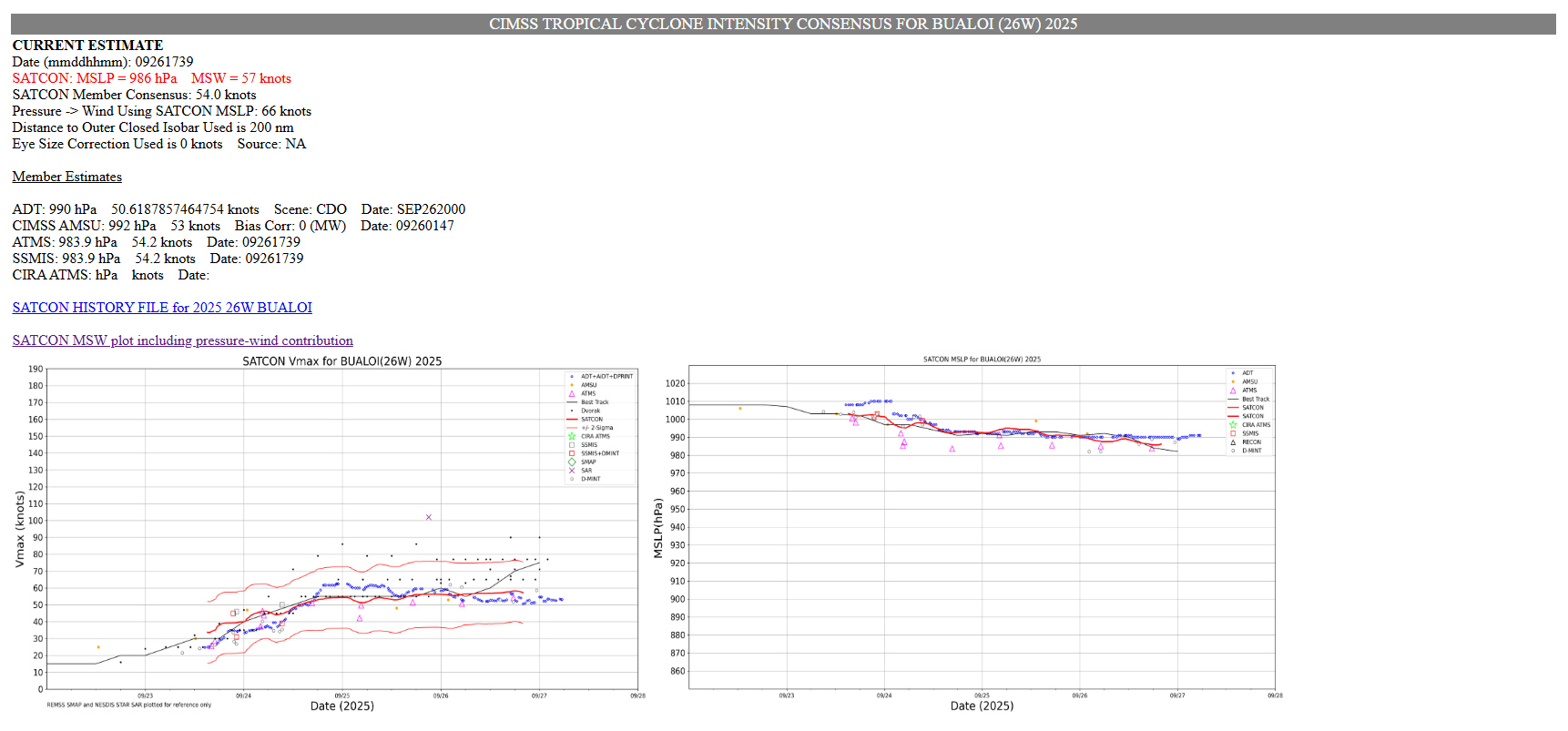Click ATMS magenta triangle in MSLP legend
The image size is (1568, 731).
1234,391
